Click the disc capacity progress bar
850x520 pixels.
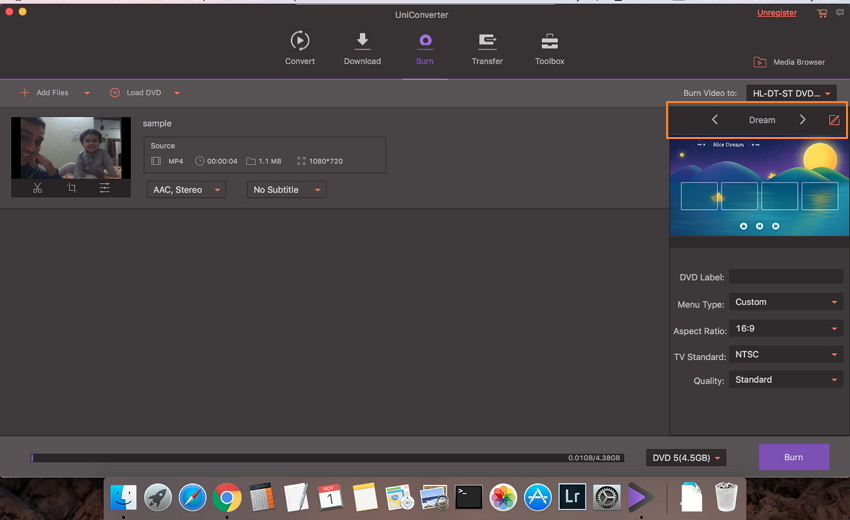coord(327,458)
